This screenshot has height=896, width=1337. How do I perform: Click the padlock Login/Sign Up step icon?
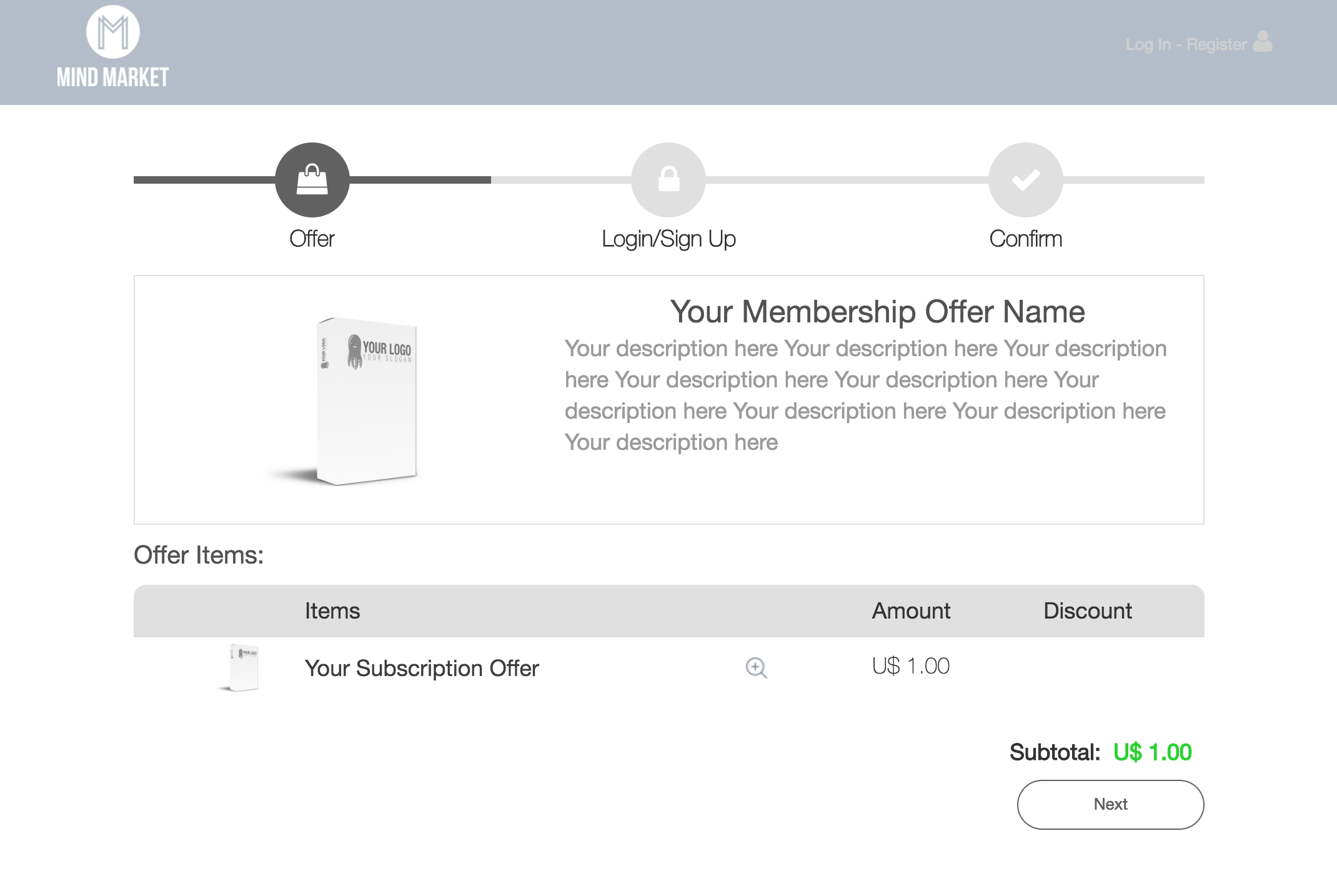(x=668, y=180)
